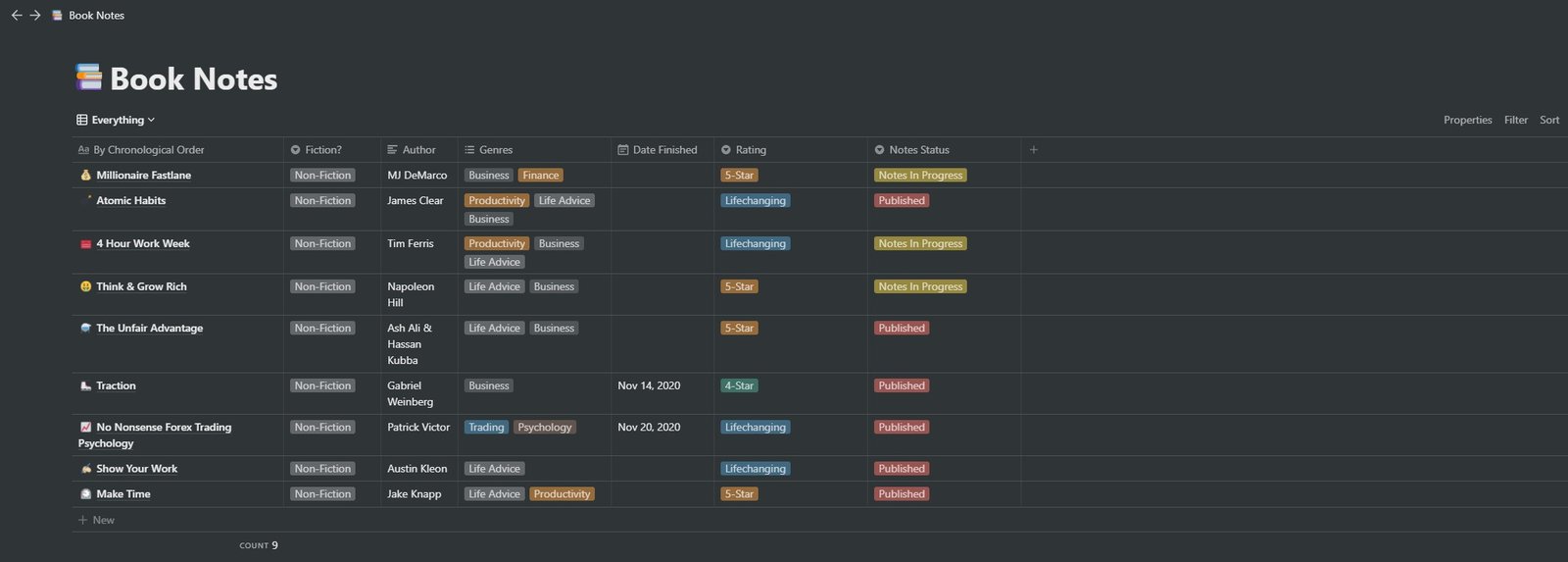Screen dimensions: 1568x562
Task: Click Think & Grow Rich's Notes In Progress status
Action: pos(920,287)
